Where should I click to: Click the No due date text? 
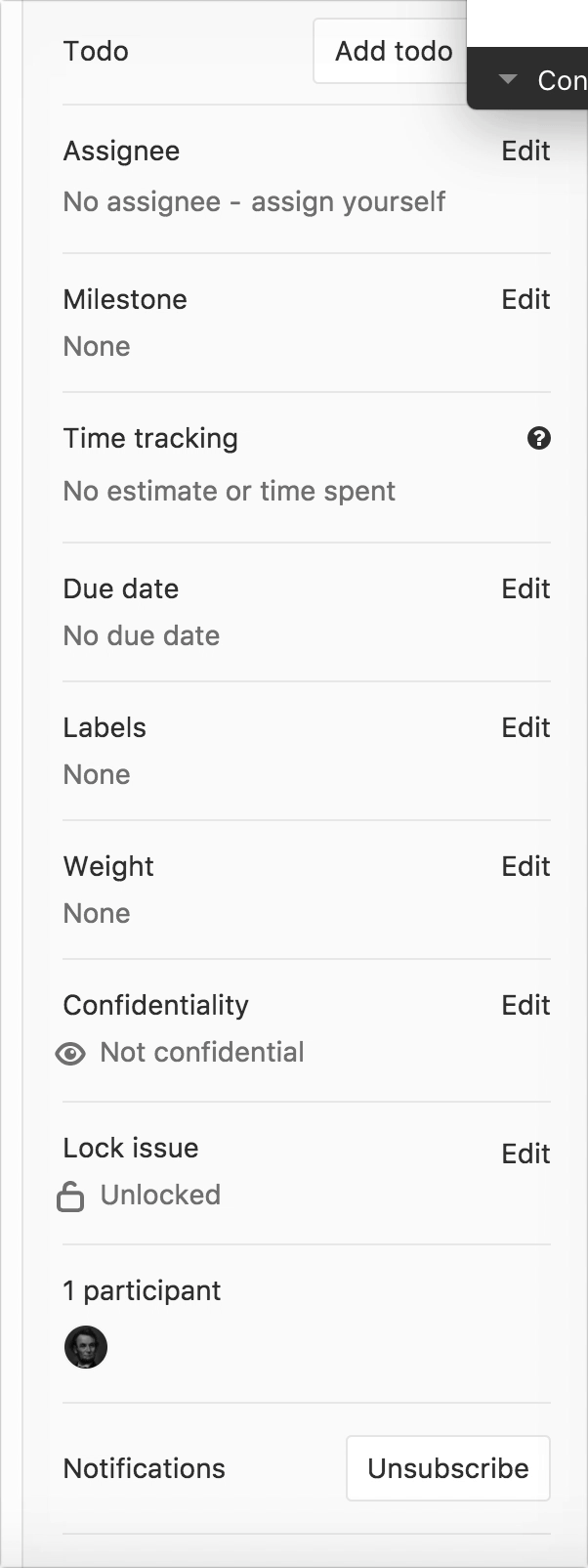[x=142, y=636]
